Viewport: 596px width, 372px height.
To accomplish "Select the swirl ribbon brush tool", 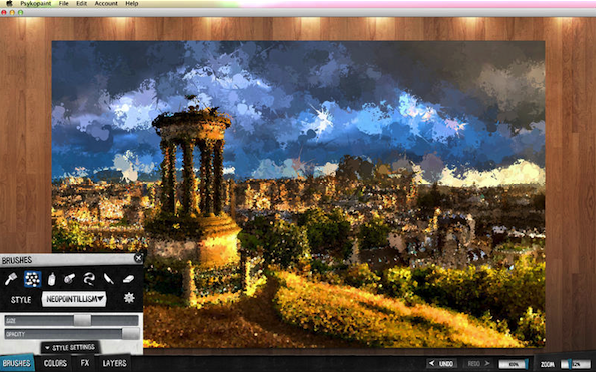I will [89, 279].
